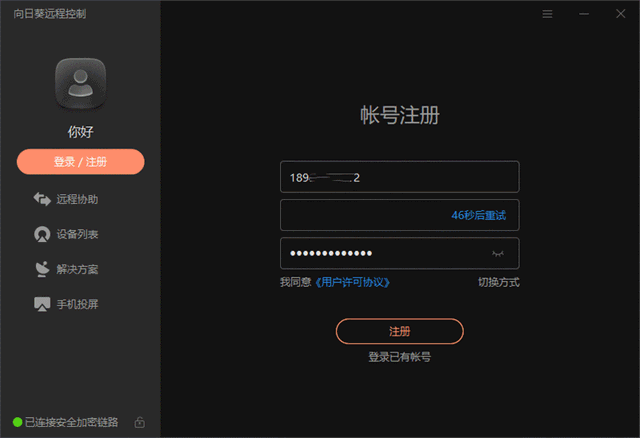
Task: Click the 向日葵远程控制 title text
Action: (x=49, y=14)
